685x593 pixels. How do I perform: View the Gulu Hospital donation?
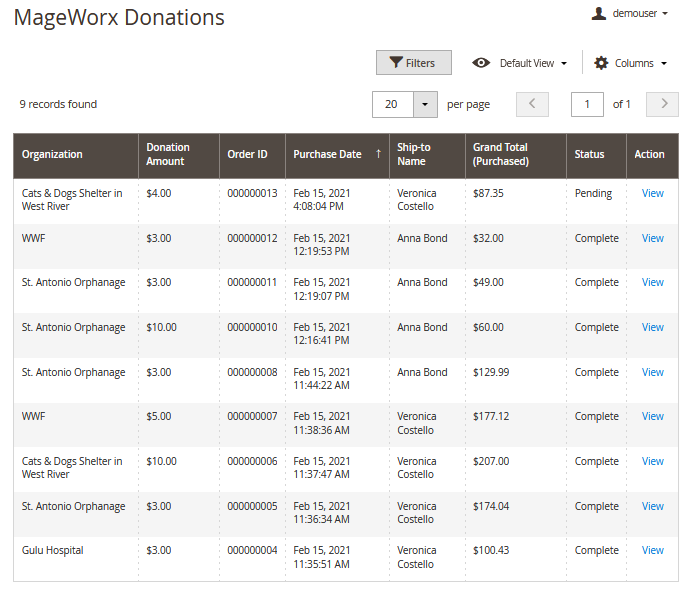coord(652,550)
